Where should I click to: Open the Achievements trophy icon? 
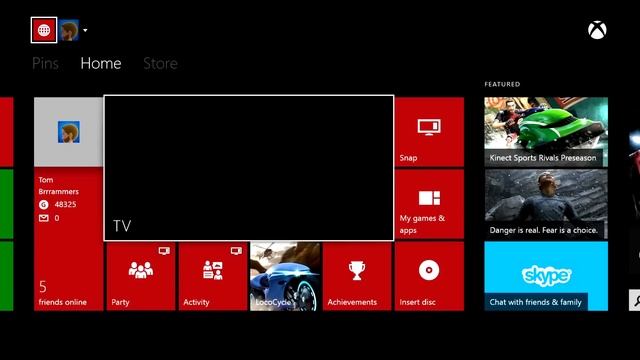click(357, 271)
